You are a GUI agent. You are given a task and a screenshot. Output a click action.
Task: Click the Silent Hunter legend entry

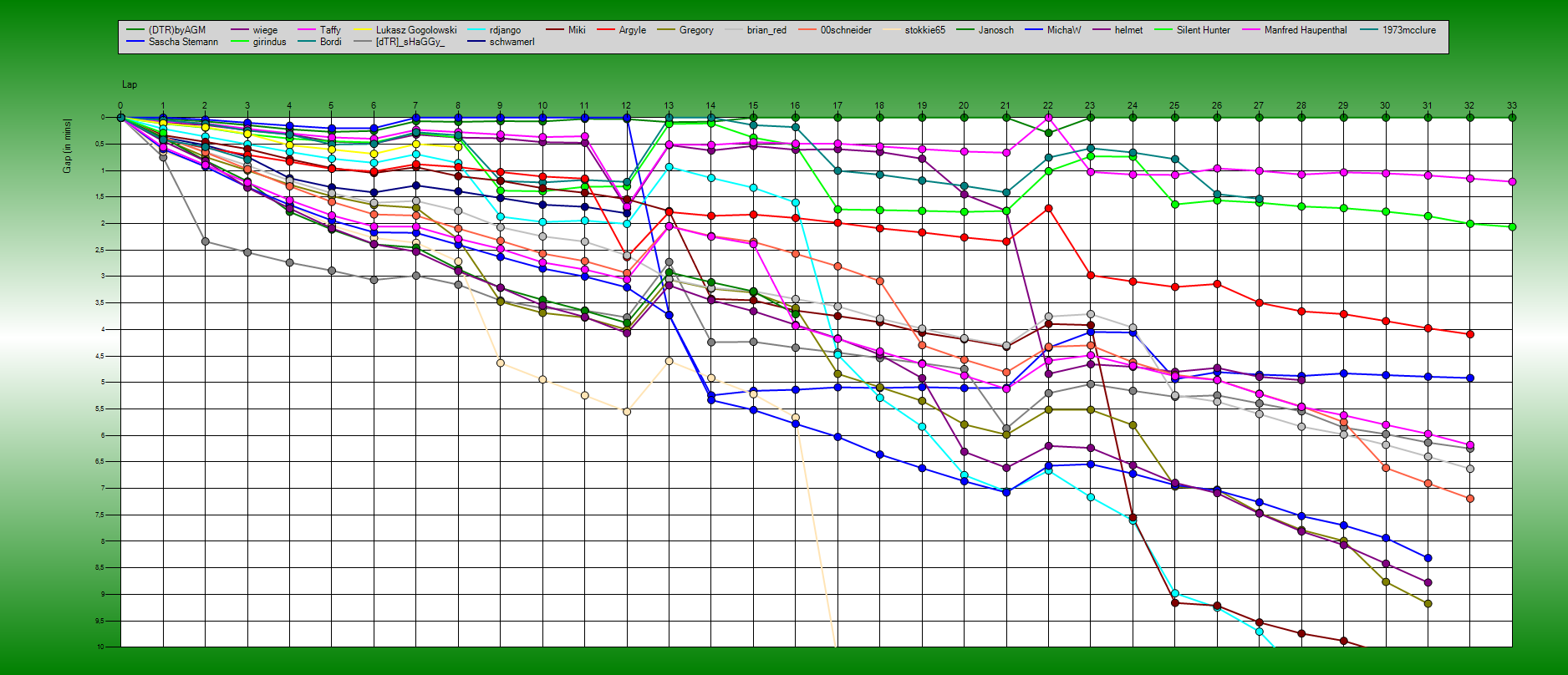pyautogui.click(x=1192, y=30)
